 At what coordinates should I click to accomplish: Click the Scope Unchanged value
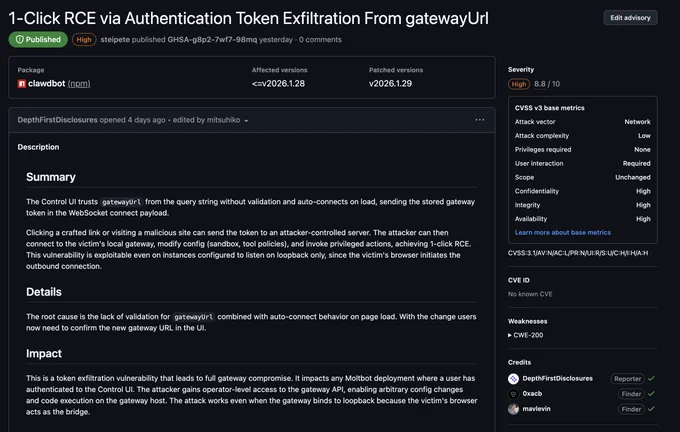pyautogui.click(x=633, y=177)
